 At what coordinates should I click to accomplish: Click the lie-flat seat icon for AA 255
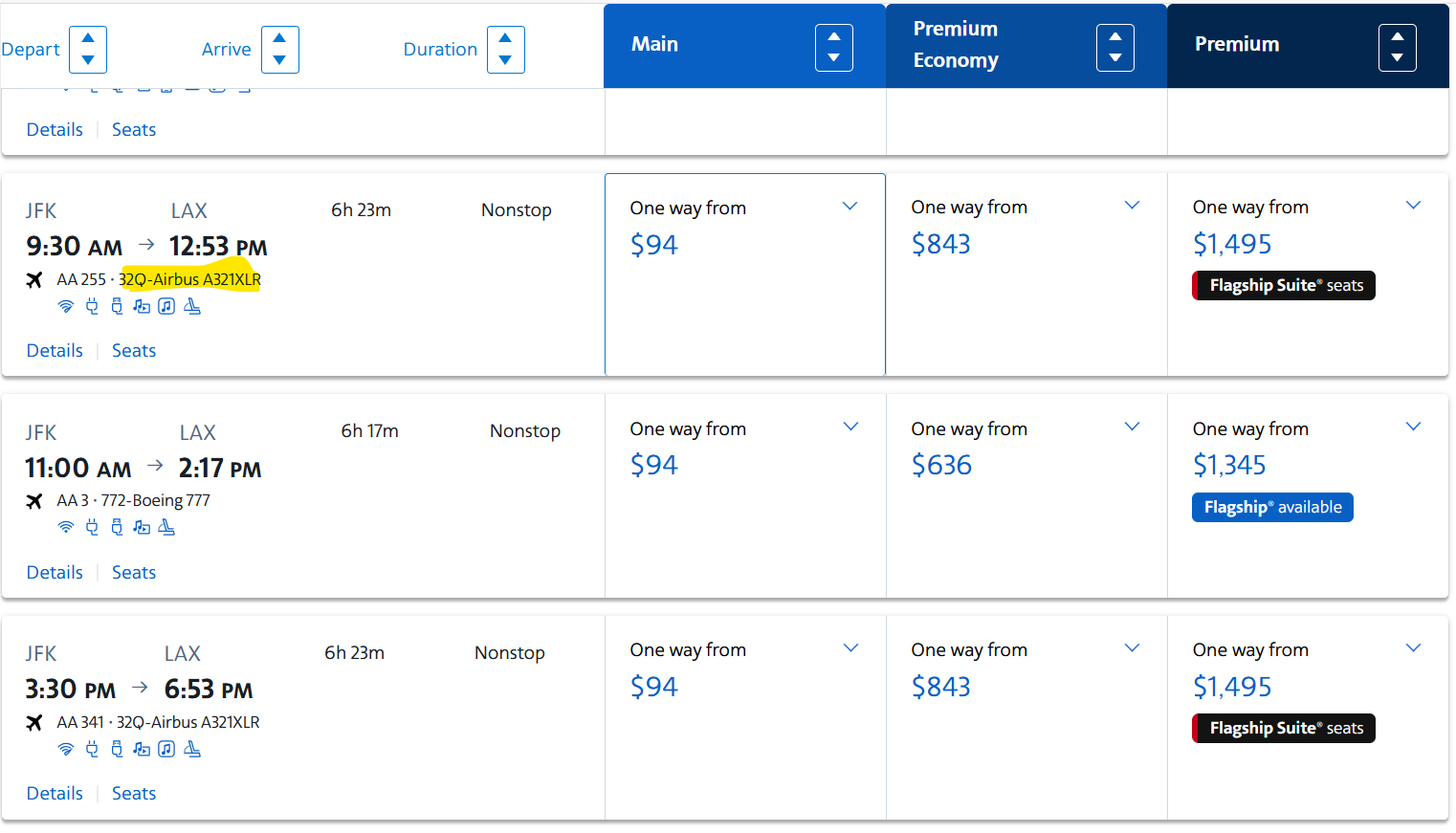(x=192, y=306)
